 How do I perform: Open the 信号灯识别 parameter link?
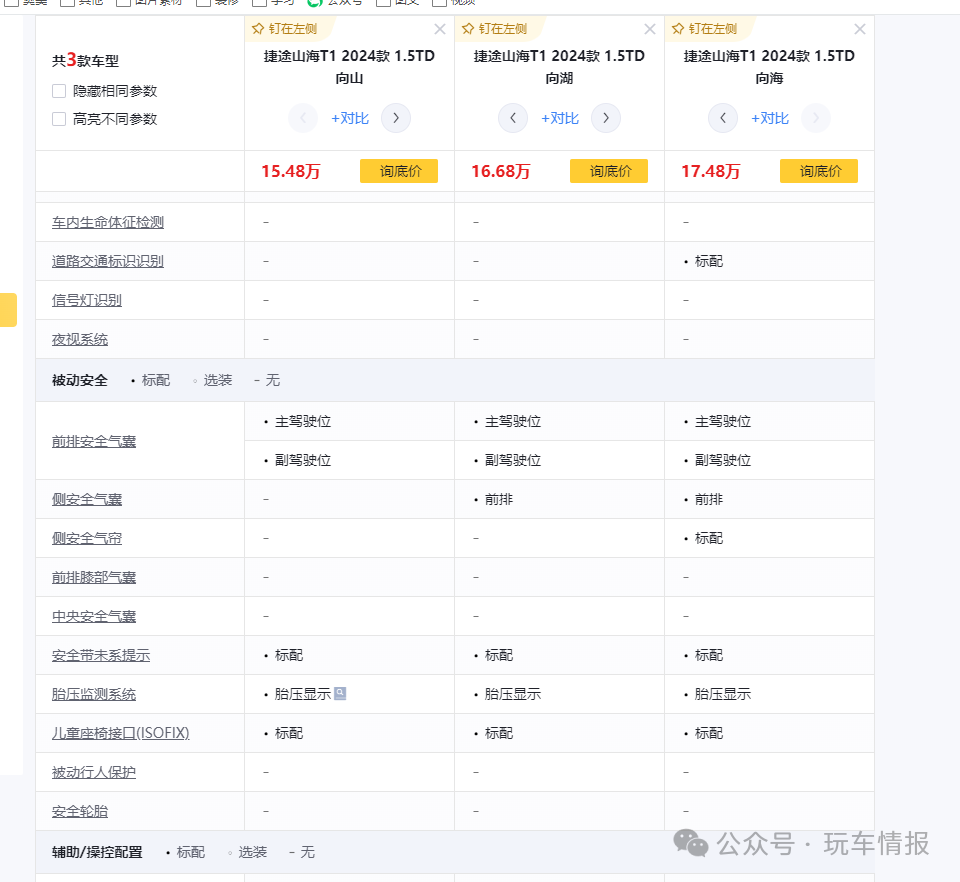pos(87,300)
